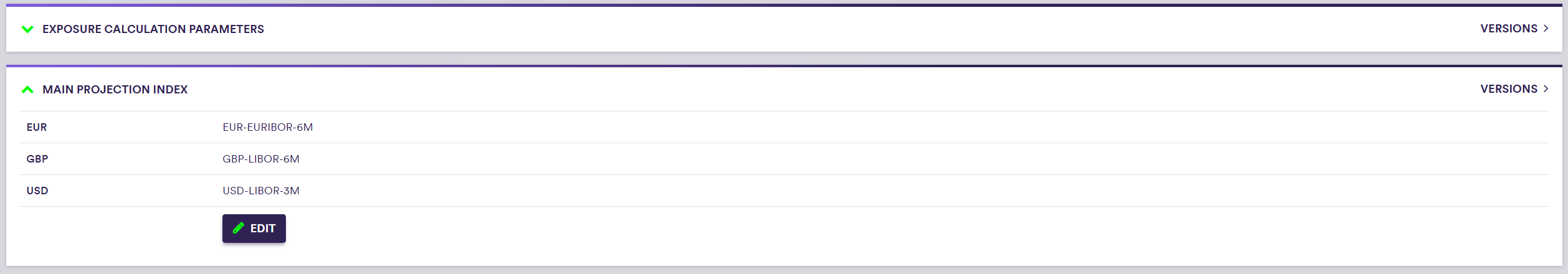Click arrow beside Versions in Main Projection panel
This screenshot has height=274, width=1568.
point(1546,89)
